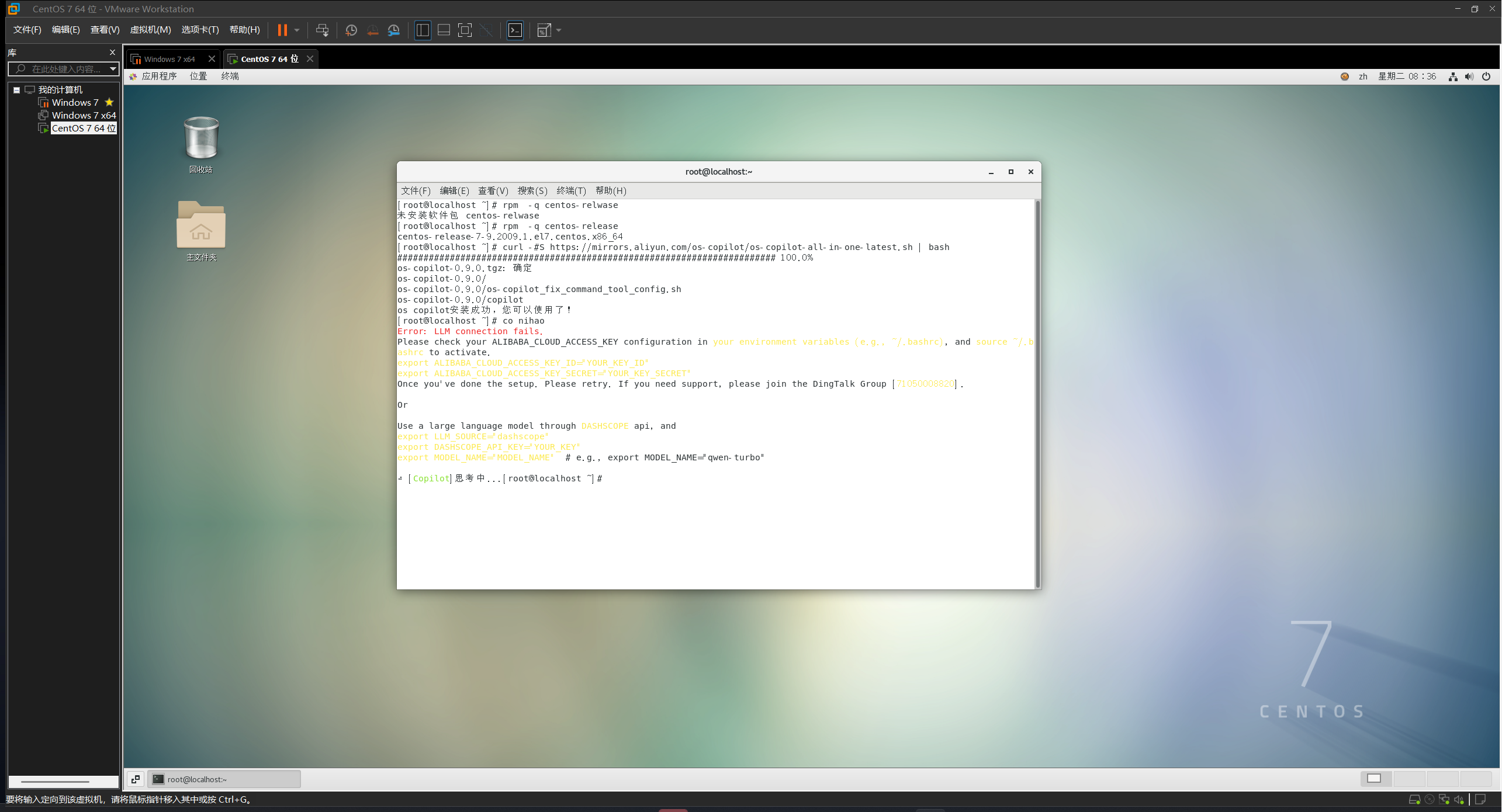Toggle the library sidebar view icon
Viewport: 1502px width, 812px height.
tap(423, 30)
